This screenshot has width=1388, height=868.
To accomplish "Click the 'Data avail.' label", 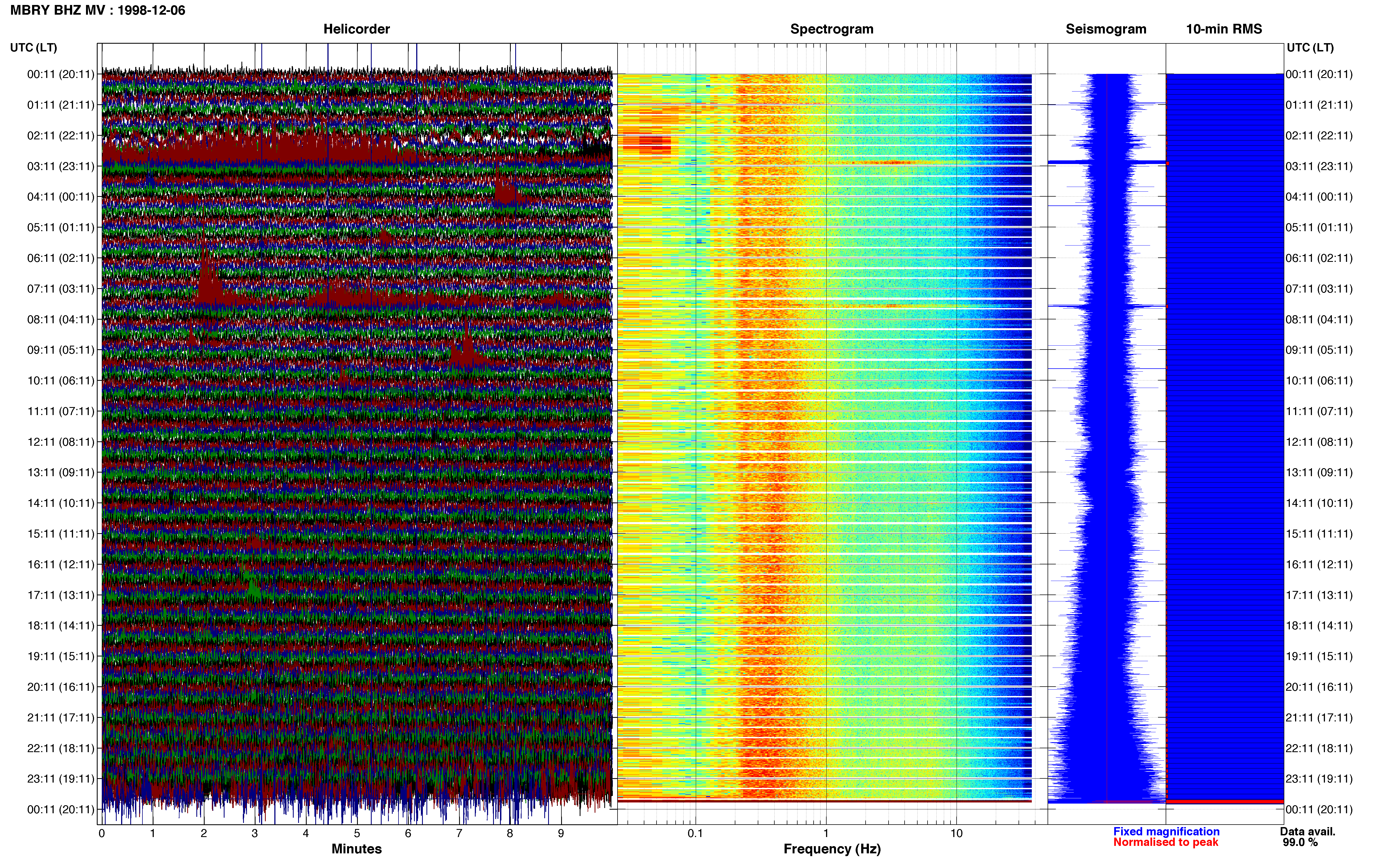I will click(1308, 831).
